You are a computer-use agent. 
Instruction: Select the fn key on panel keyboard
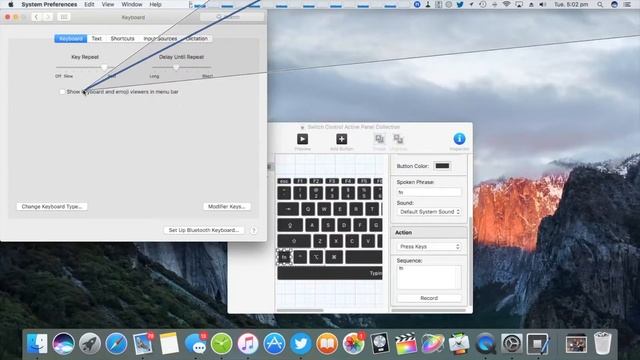point(284,257)
